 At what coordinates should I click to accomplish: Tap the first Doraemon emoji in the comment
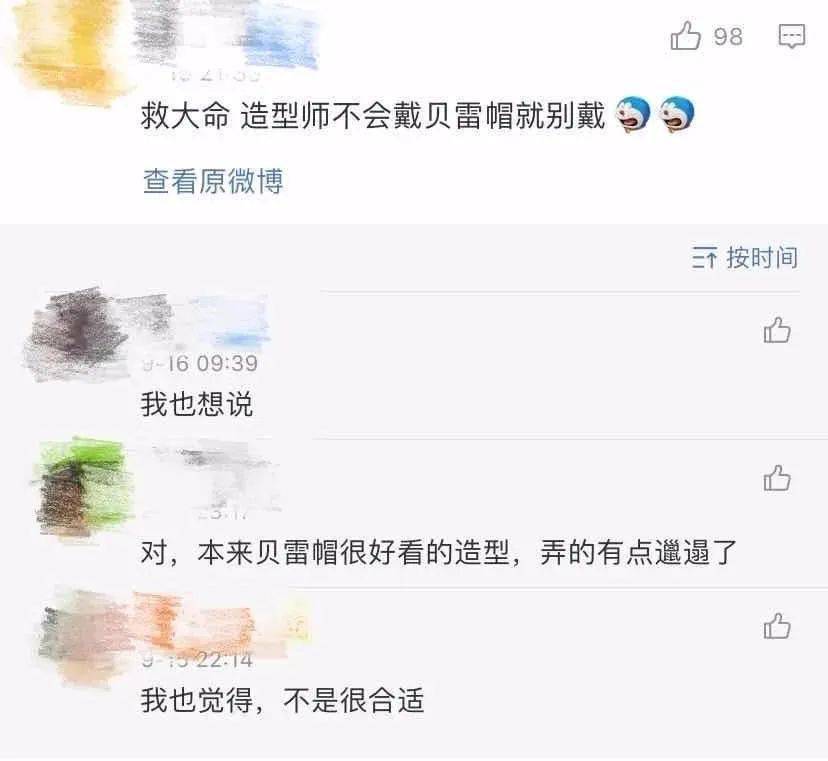(x=633, y=114)
